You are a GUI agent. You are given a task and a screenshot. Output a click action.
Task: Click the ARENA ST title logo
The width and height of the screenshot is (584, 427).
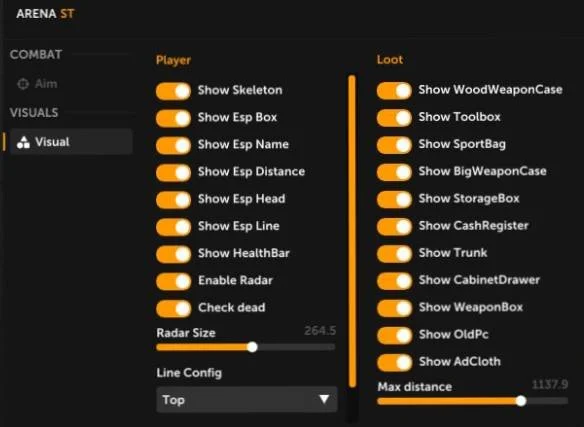click(x=45, y=14)
